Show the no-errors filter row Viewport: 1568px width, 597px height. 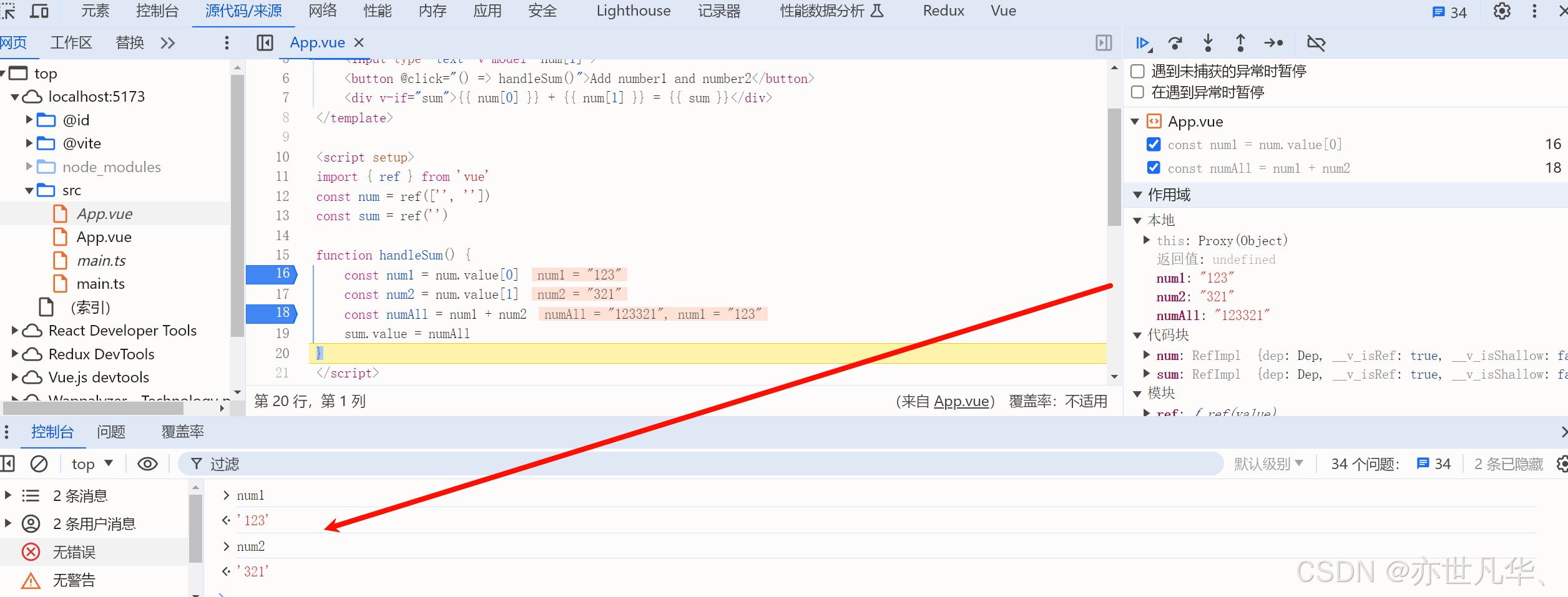pos(94,552)
